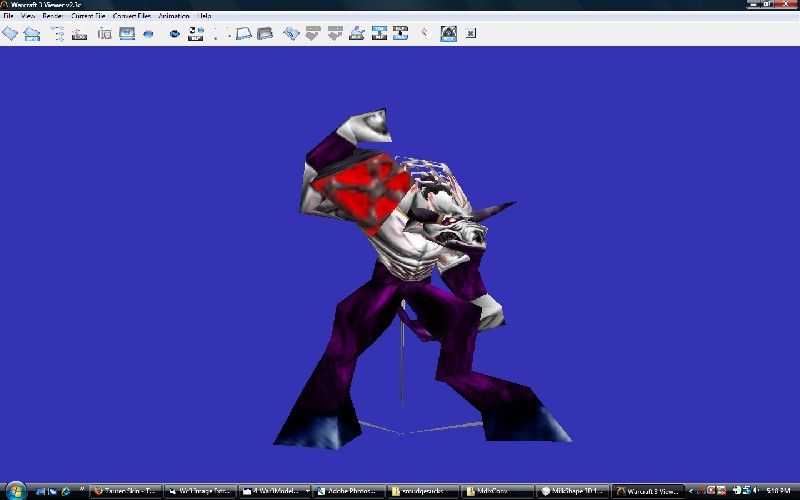Image resolution: width=800 pixels, height=500 pixels.
Task: Click the model portrait toolbar icon
Action: tap(448, 34)
